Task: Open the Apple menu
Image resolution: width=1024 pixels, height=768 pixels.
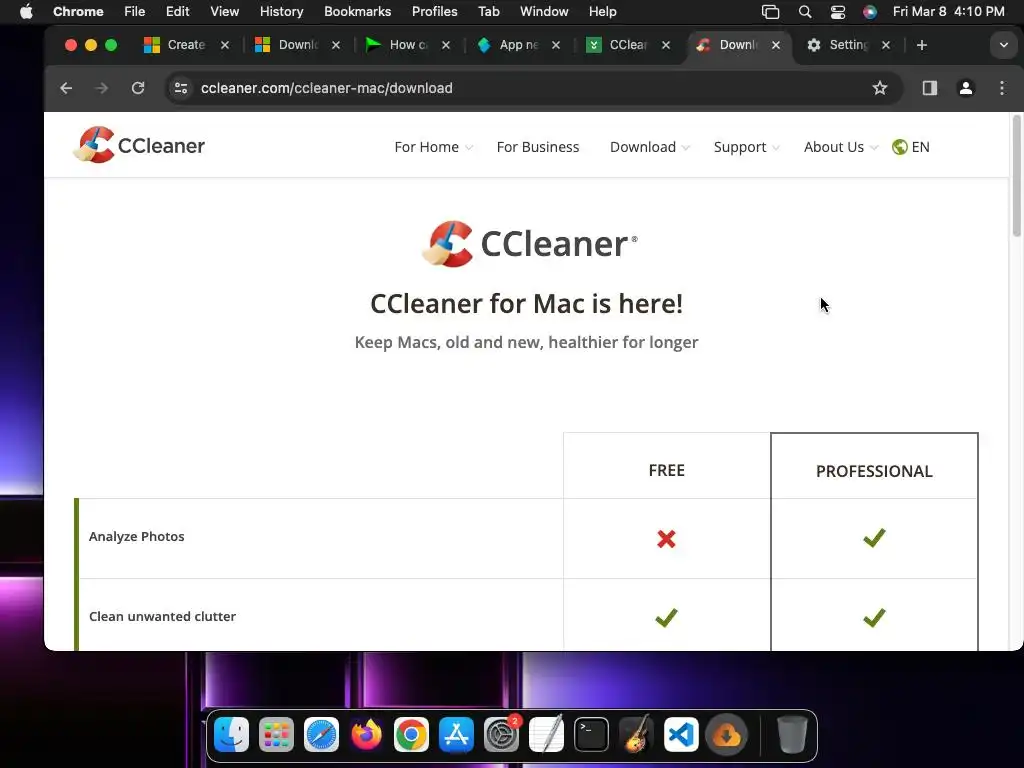Action: point(26,12)
